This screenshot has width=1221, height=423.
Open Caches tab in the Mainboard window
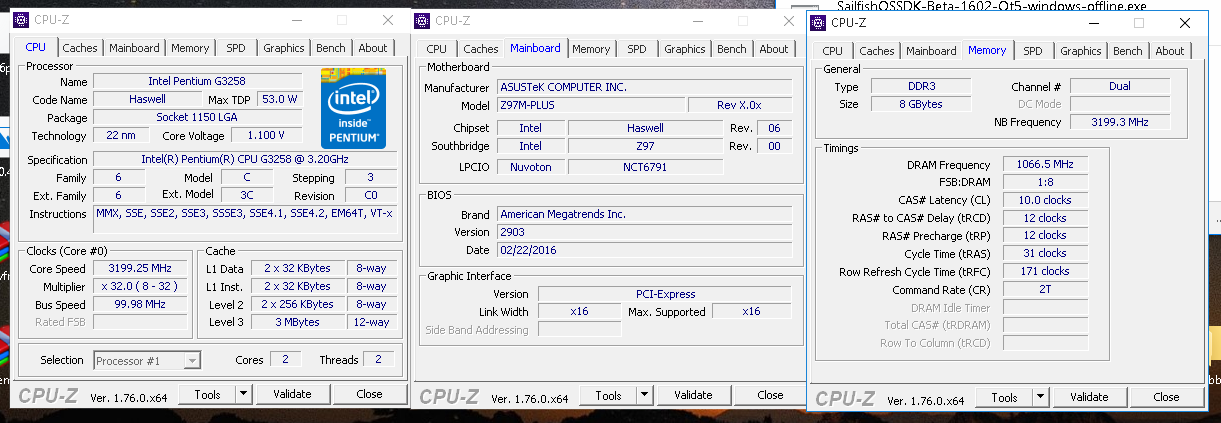(x=481, y=49)
